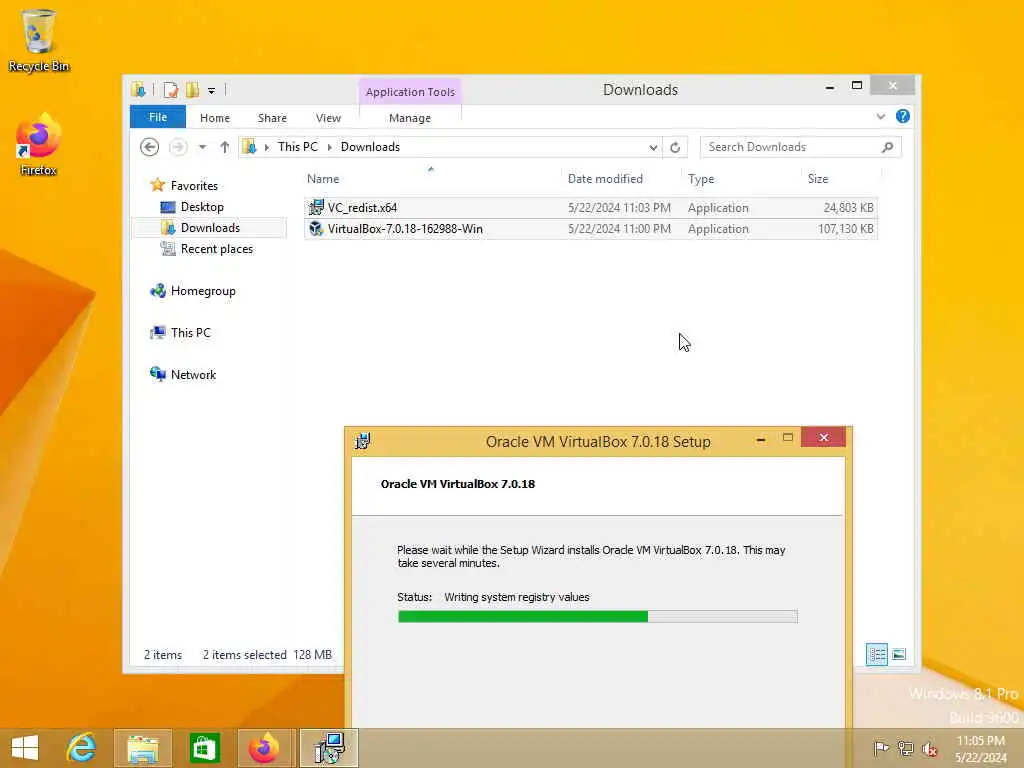Open the Windows Store taskbar icon
The height and width of the screenshot is (768, 1024).
[204, 748]
